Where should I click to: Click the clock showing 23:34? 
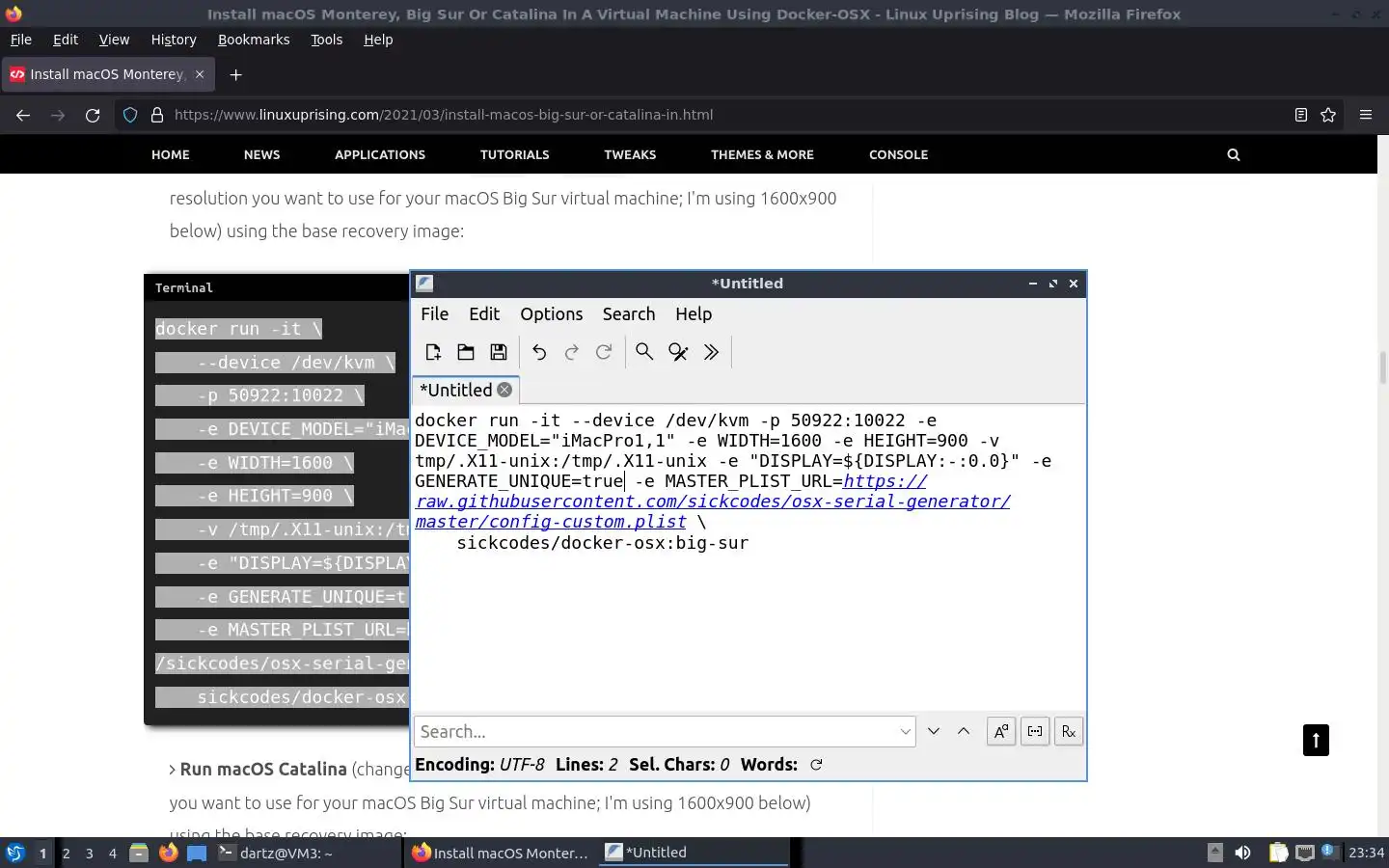tap(1366, 853)
